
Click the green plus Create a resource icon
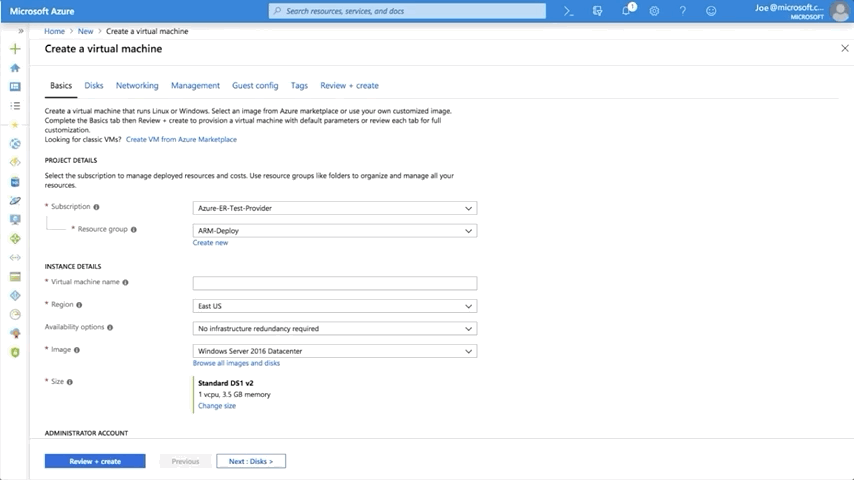pyautogui.click(x=15, y=49)
